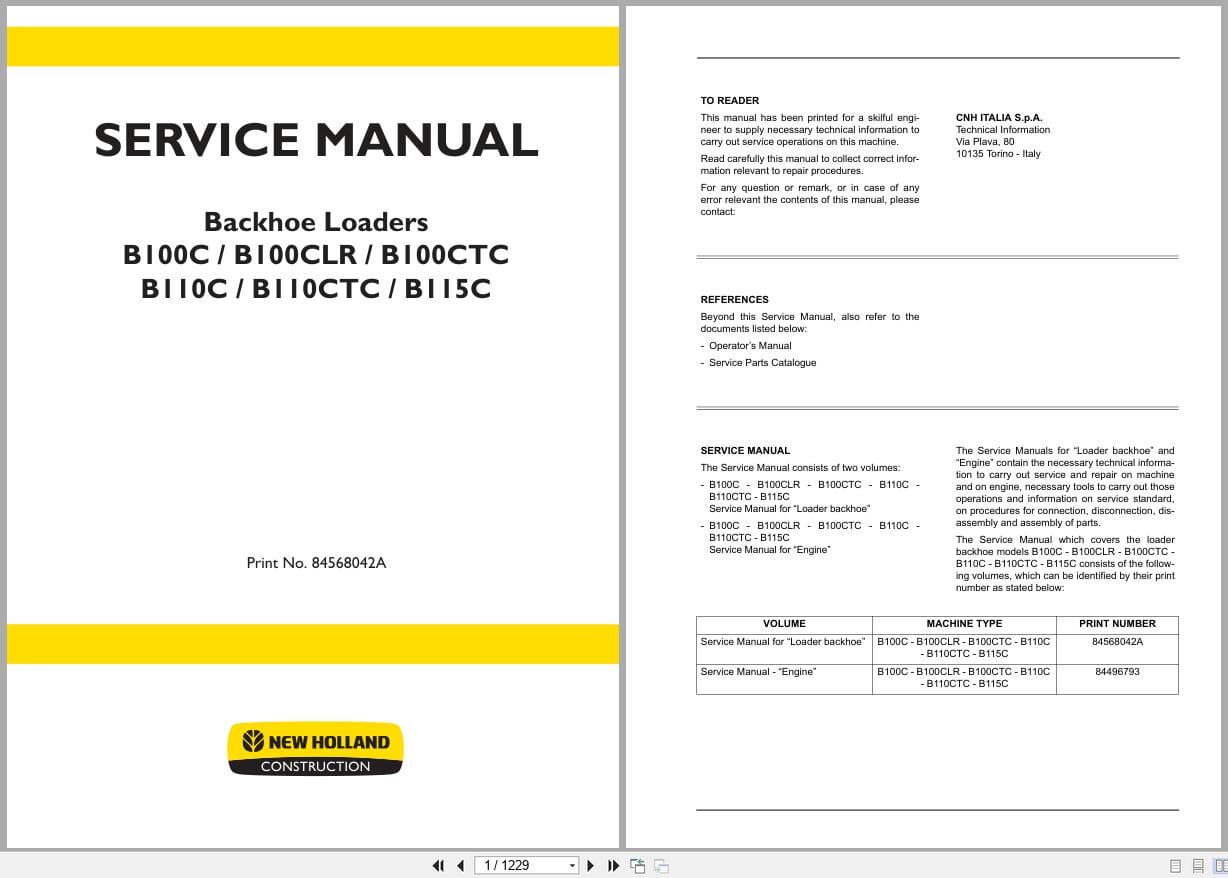
Task: Select the Operator's Manual reference entry
Action: (751, 345)
